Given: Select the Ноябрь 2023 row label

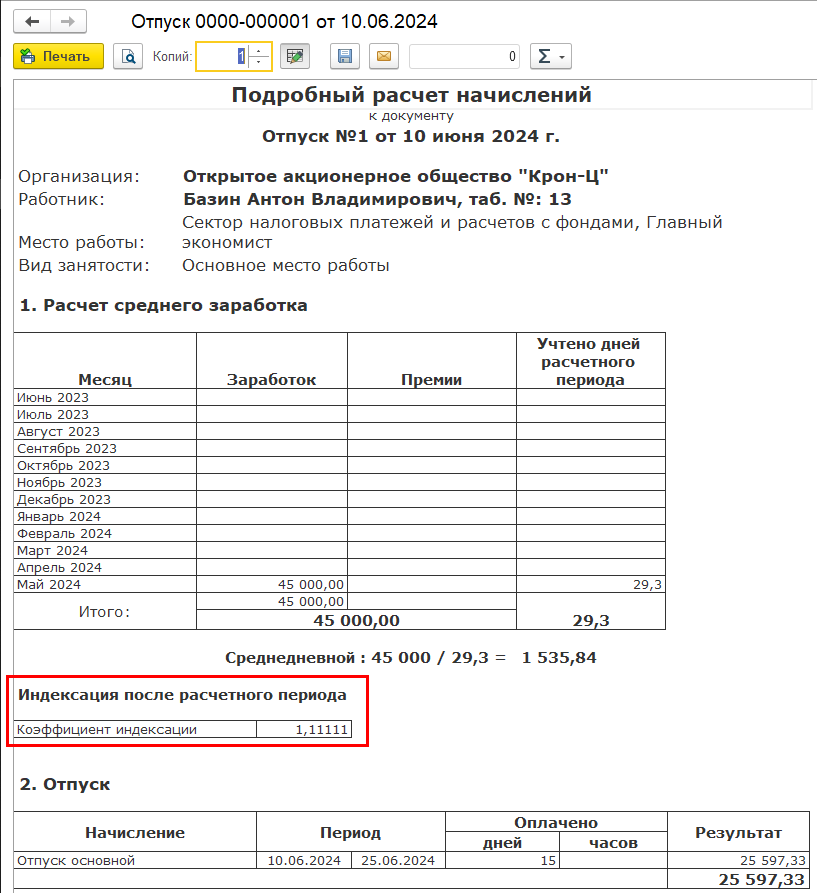Looking at the screenshot, I should click(105, 482).
